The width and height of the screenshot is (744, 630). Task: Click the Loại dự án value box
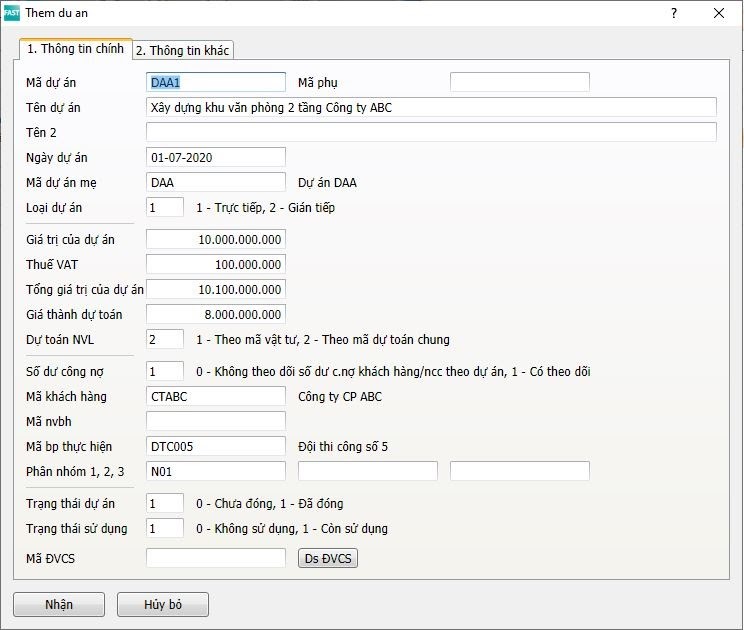[x=165, y=207]
